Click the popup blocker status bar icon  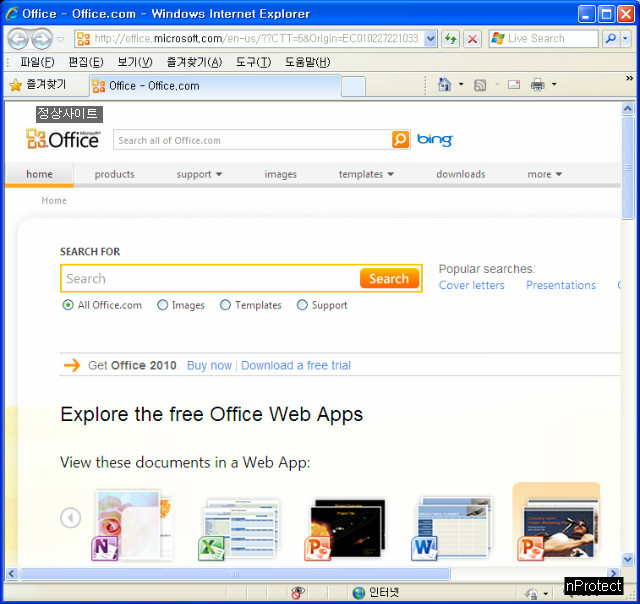(x=298, y=592)
